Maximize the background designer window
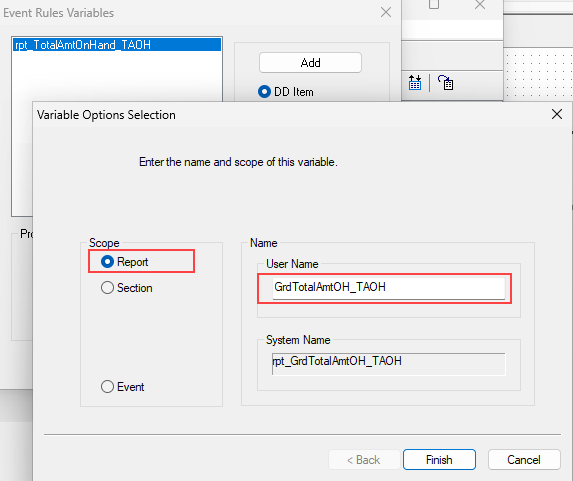Viewport: 573px width, 481px height. tap(434, 4)
